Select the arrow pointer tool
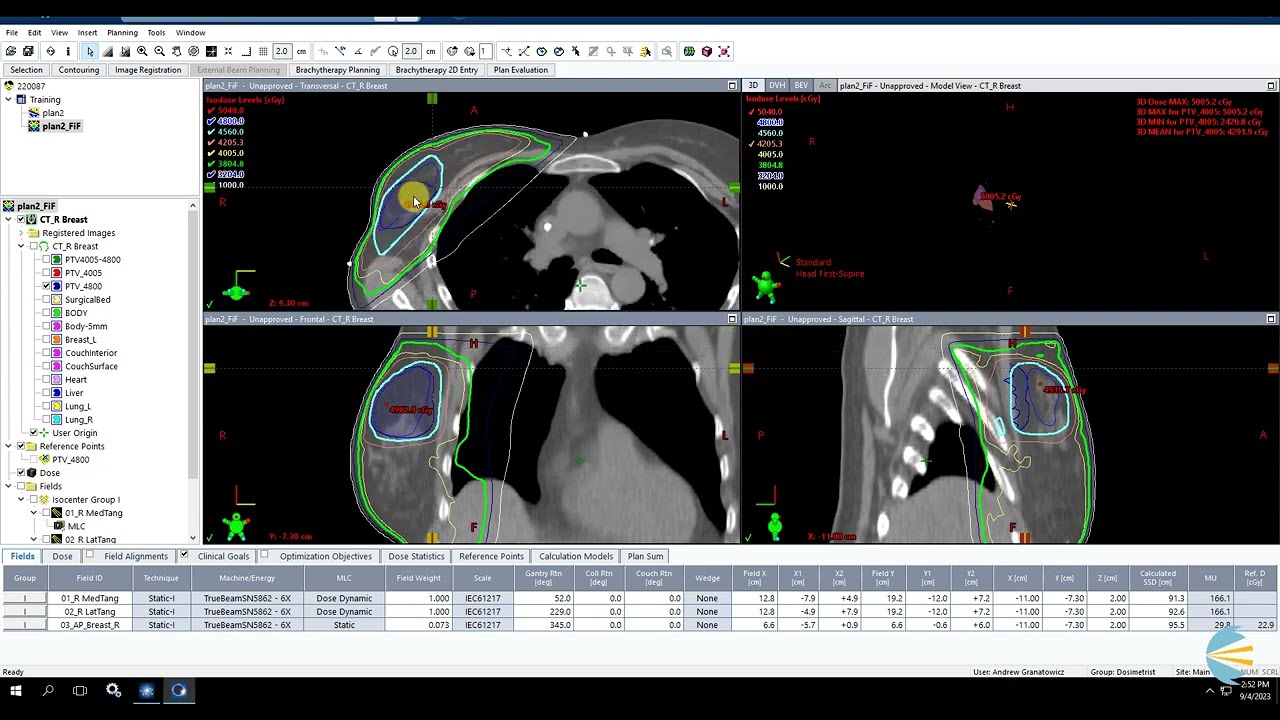Viewport: 1280px width, 720px height. (89, 51)
